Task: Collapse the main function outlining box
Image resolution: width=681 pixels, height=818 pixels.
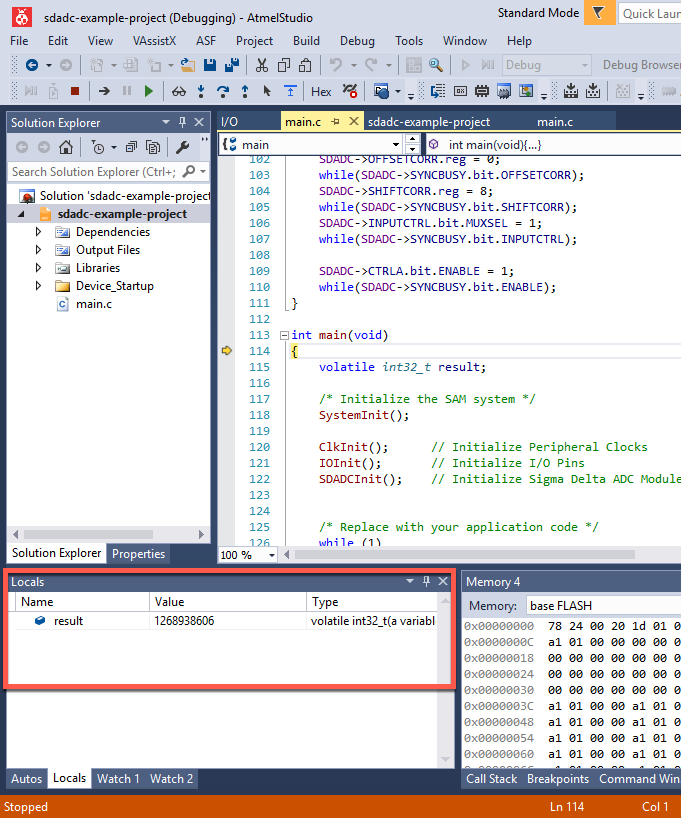Action: point(284,335)
